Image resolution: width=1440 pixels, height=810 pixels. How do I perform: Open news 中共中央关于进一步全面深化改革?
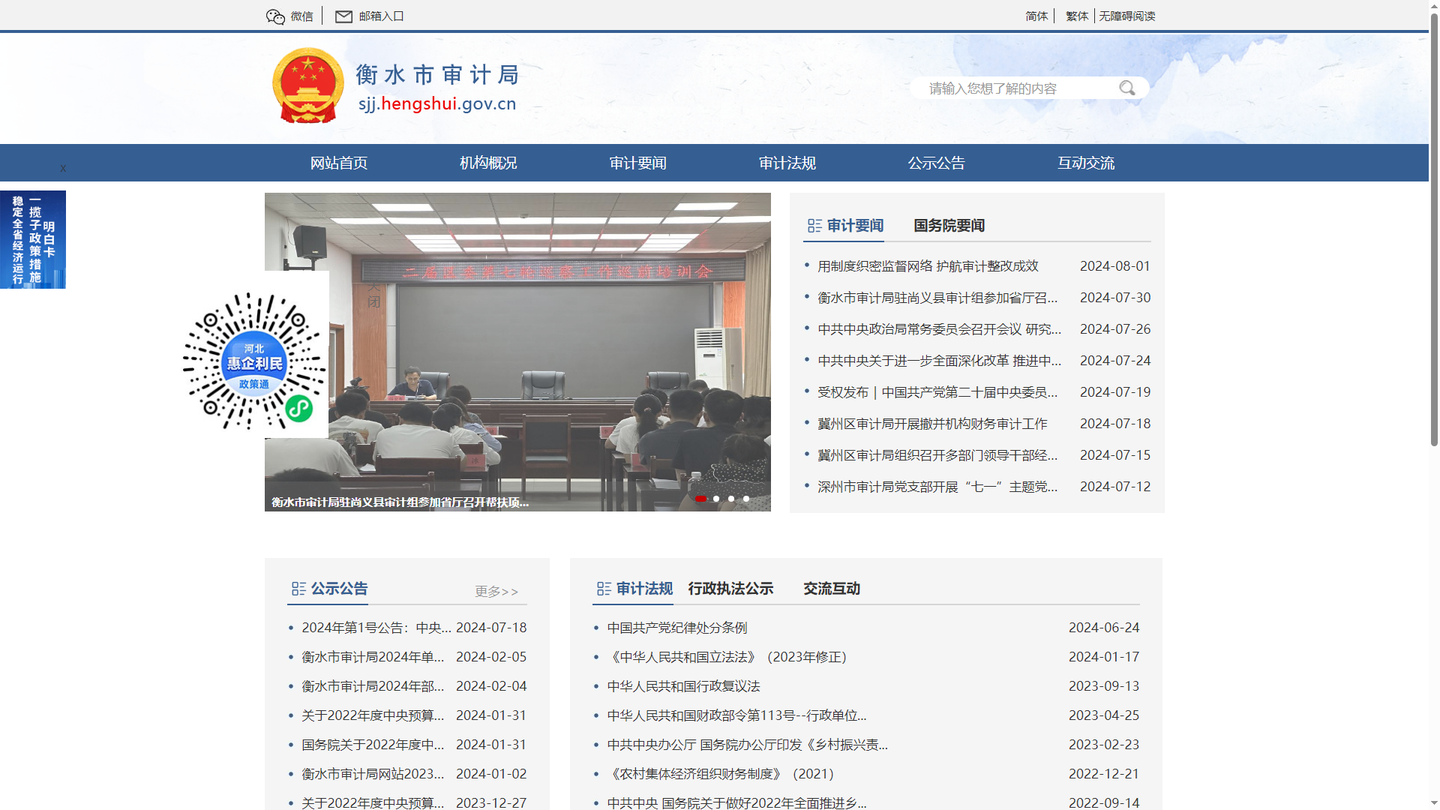[939, 361]
